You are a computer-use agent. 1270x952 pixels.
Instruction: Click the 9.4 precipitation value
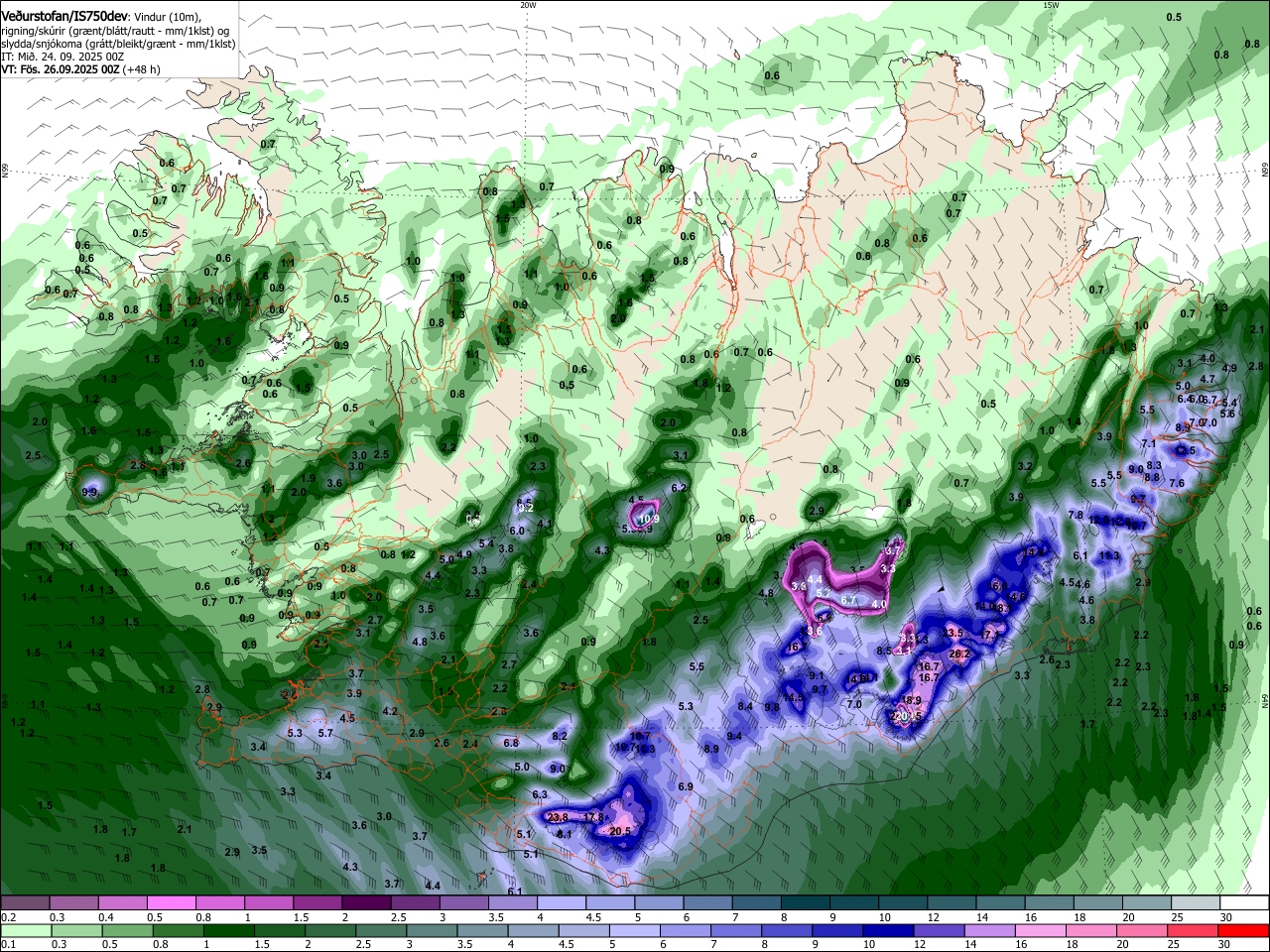734,736
